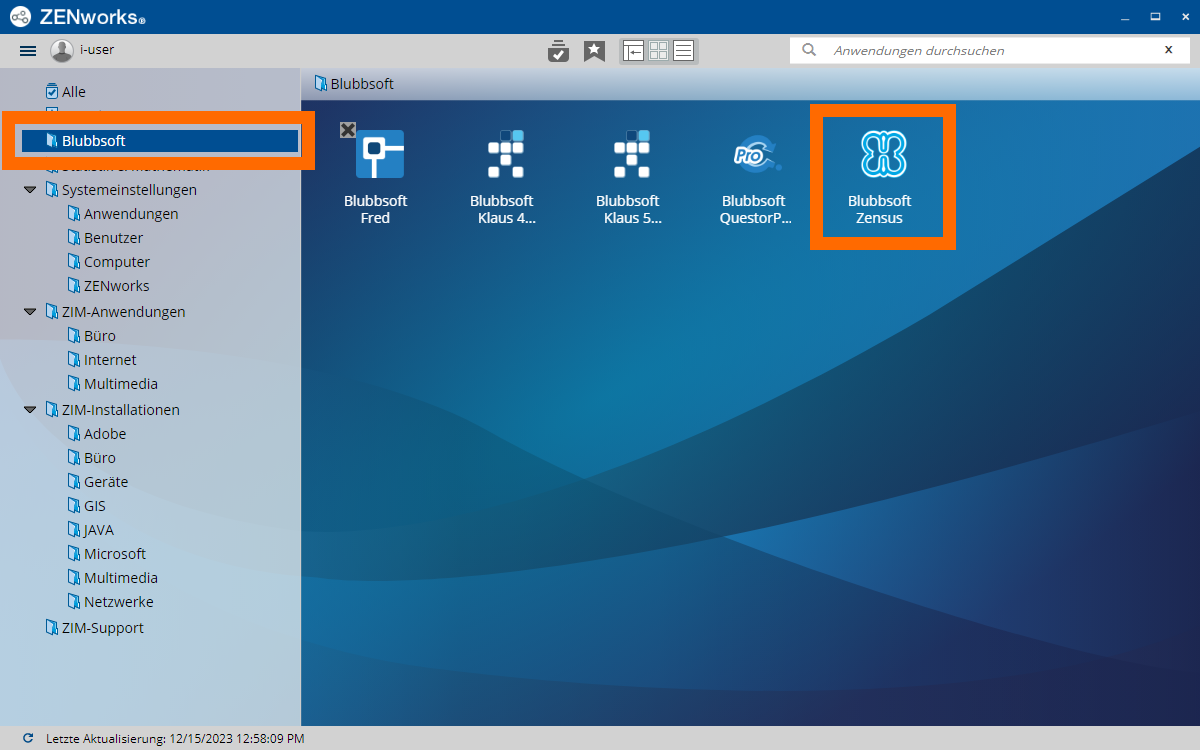Focus the 'Anwendungen durchsuchen' search field
The image size is (1200, 750).
tap(990, 50)
